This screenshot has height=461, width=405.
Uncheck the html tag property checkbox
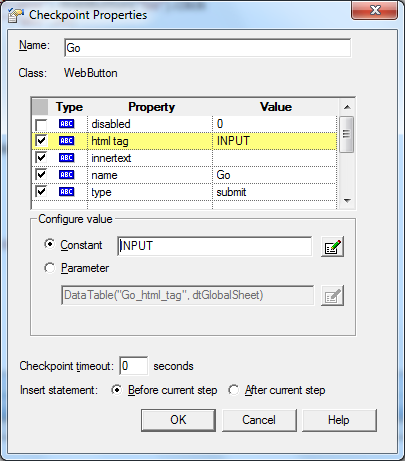tap(41, 141)
